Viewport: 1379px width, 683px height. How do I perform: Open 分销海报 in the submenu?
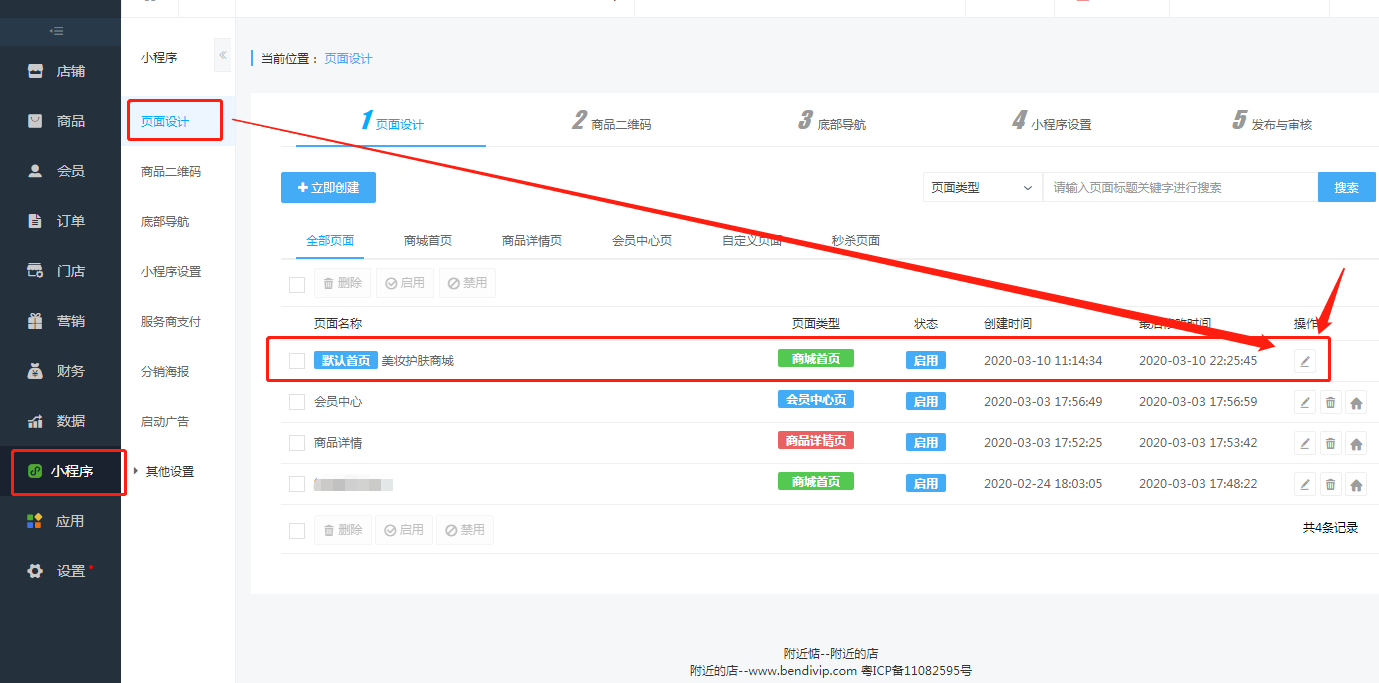click(x=165, y=371)
